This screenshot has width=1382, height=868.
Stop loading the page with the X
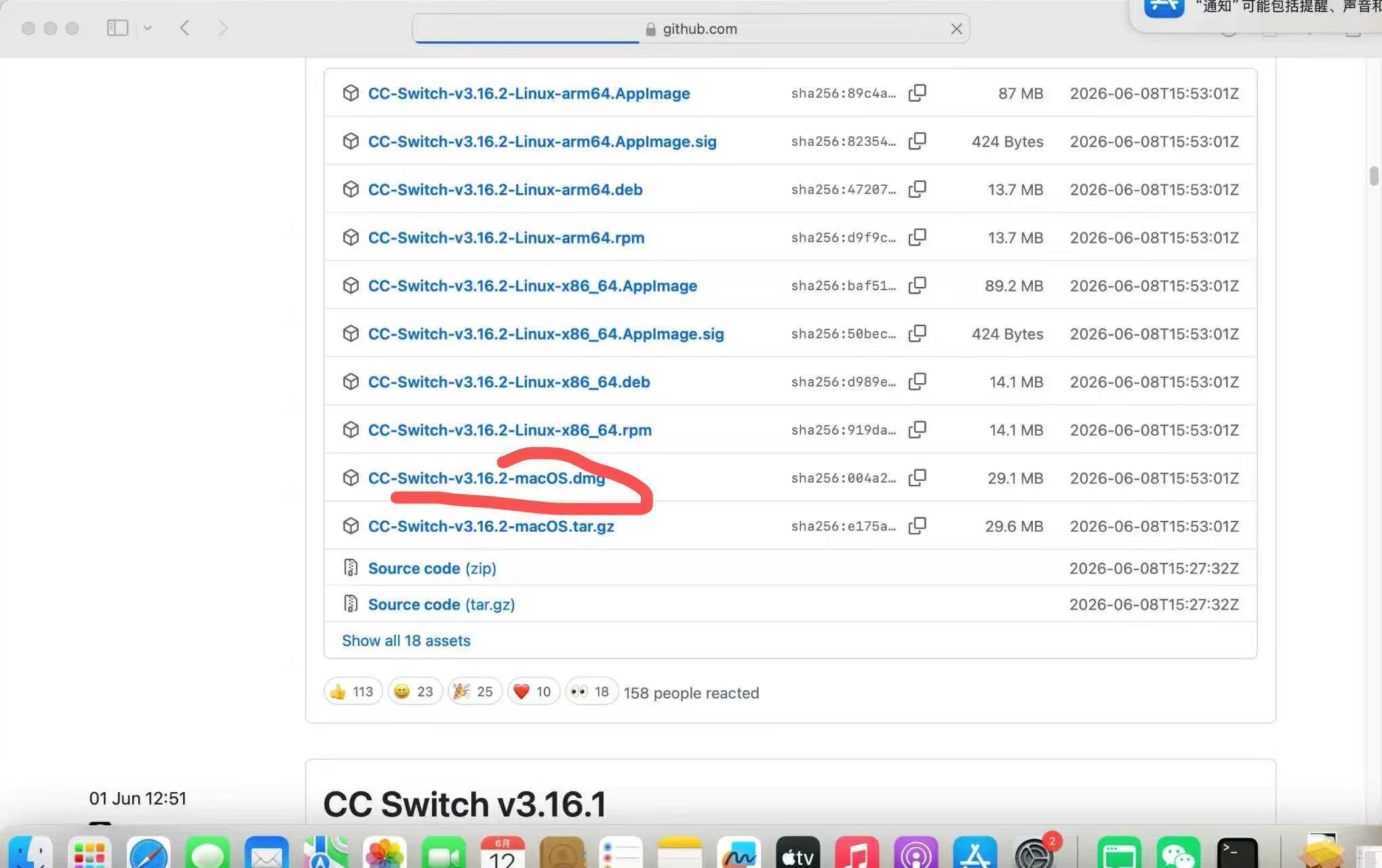coord(956,28)
